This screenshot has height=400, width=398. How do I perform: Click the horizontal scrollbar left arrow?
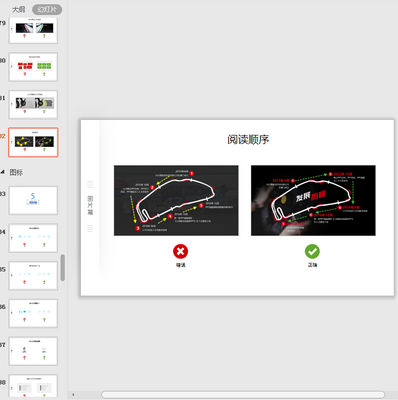[x=73, y=395]
